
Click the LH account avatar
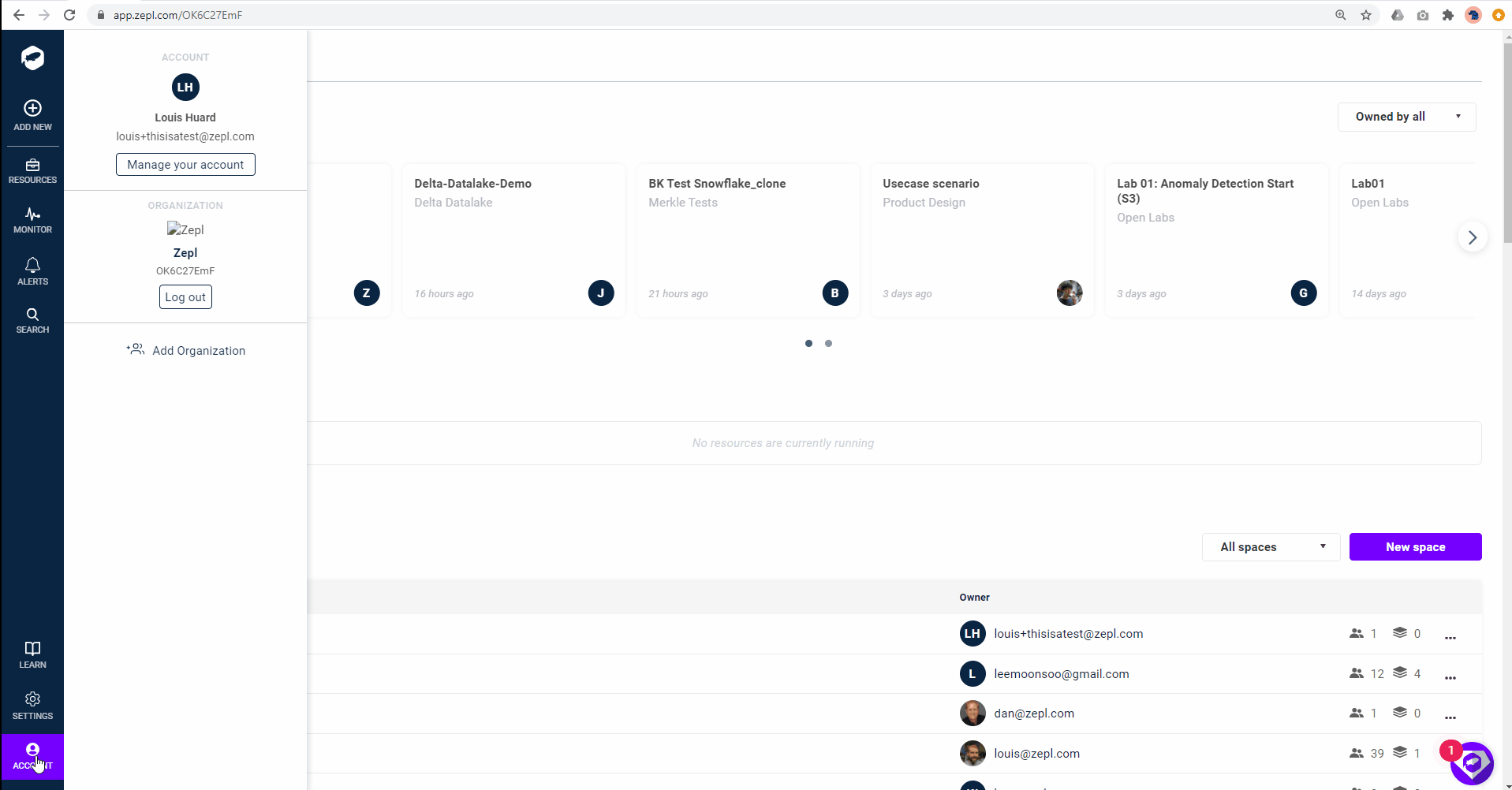(x=185, y=87)
